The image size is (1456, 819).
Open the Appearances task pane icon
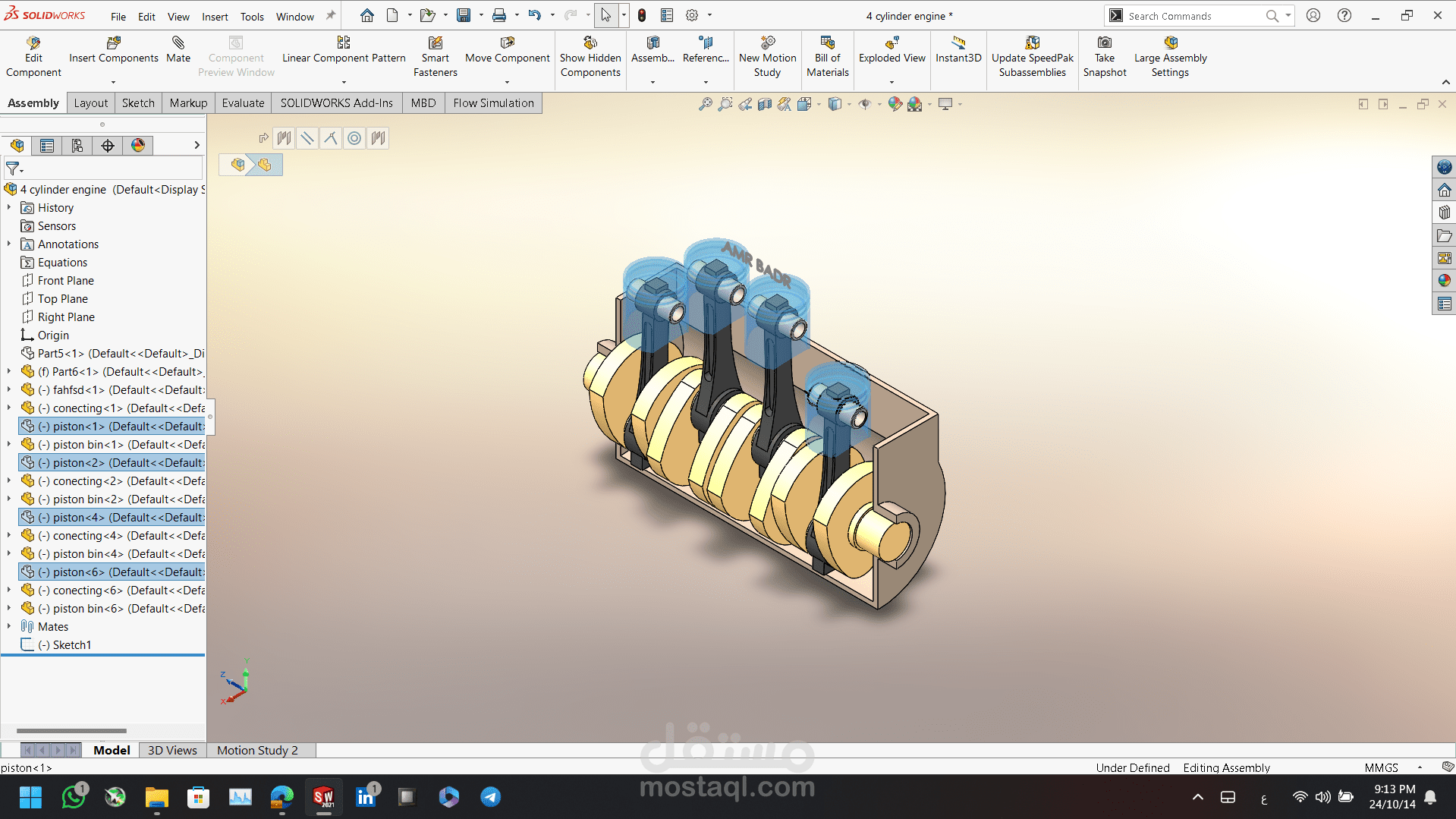pyautogui.click(x=1445, y=281)
